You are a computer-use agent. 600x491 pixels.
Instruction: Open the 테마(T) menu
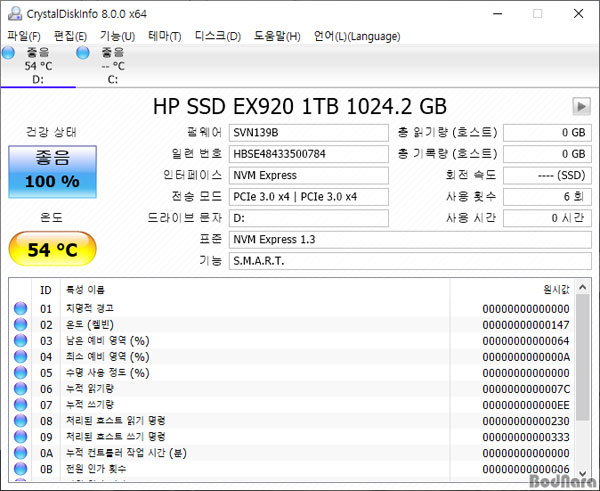[x=165, y=36]
